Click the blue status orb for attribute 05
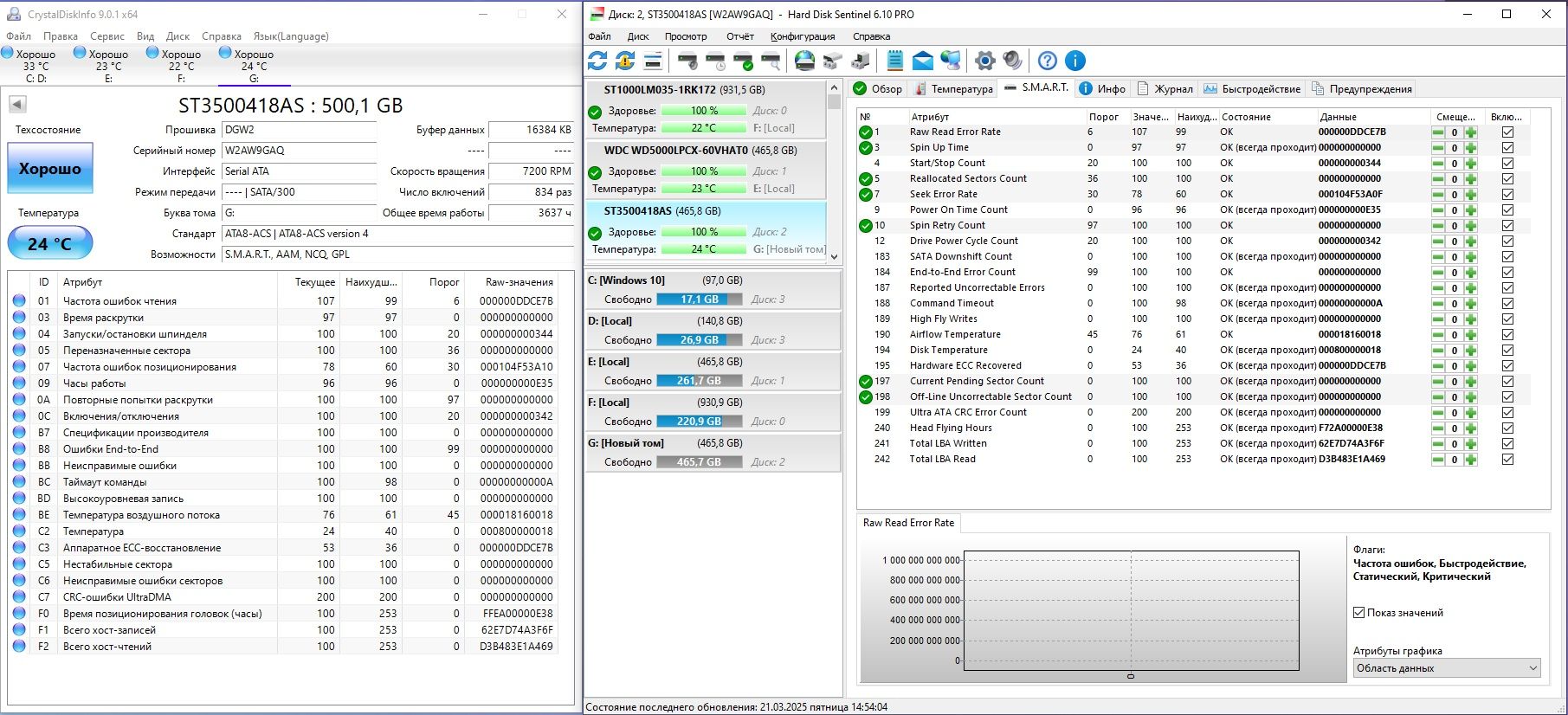 click(x=19, y=350)
